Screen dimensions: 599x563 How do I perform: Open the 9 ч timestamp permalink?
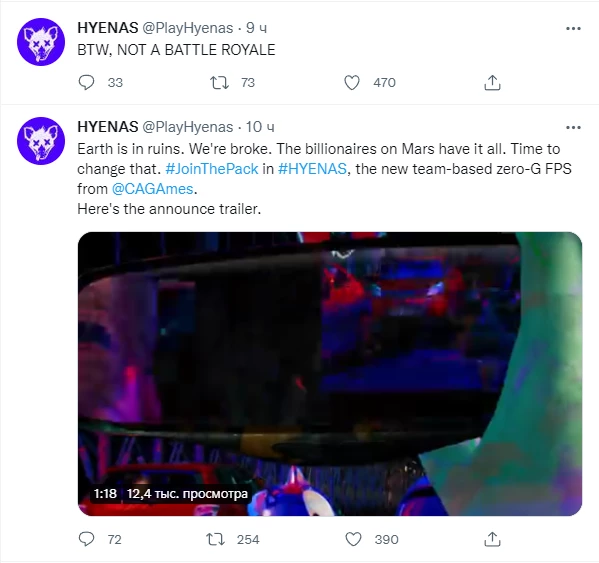tap(256, 28)
